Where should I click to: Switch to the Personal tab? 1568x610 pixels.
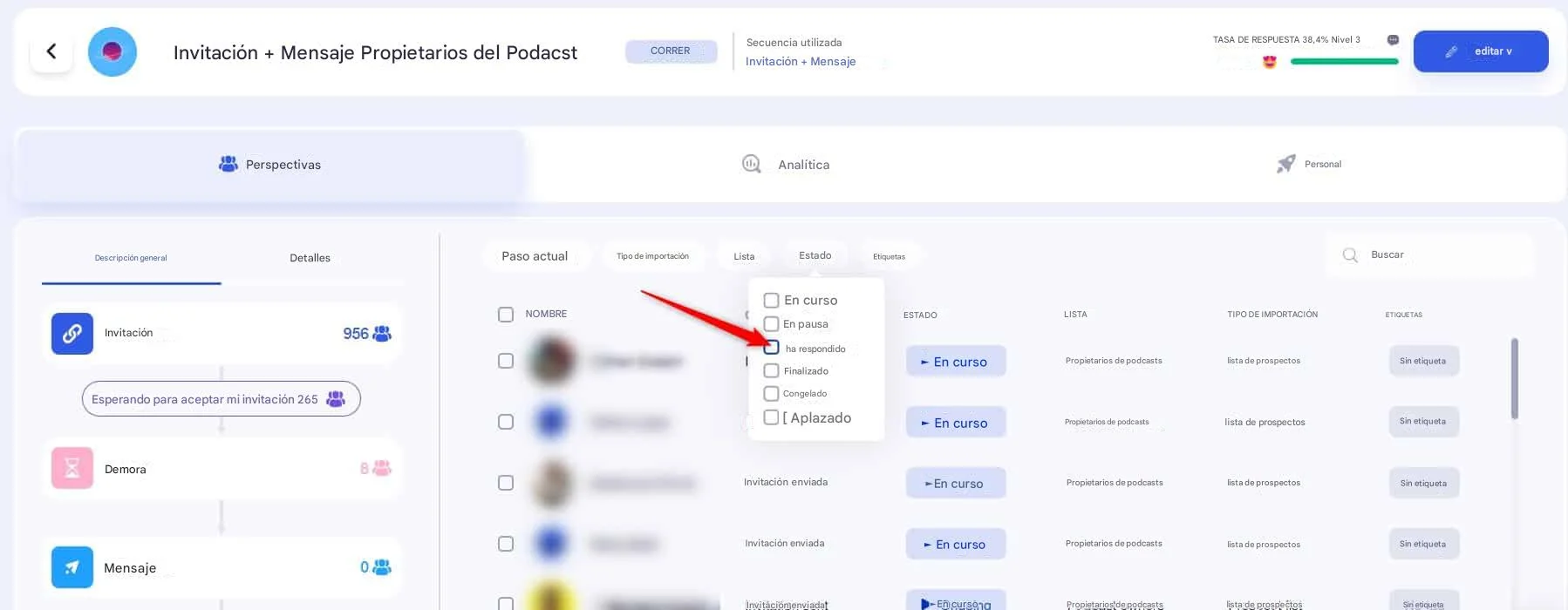[1308, 165]
